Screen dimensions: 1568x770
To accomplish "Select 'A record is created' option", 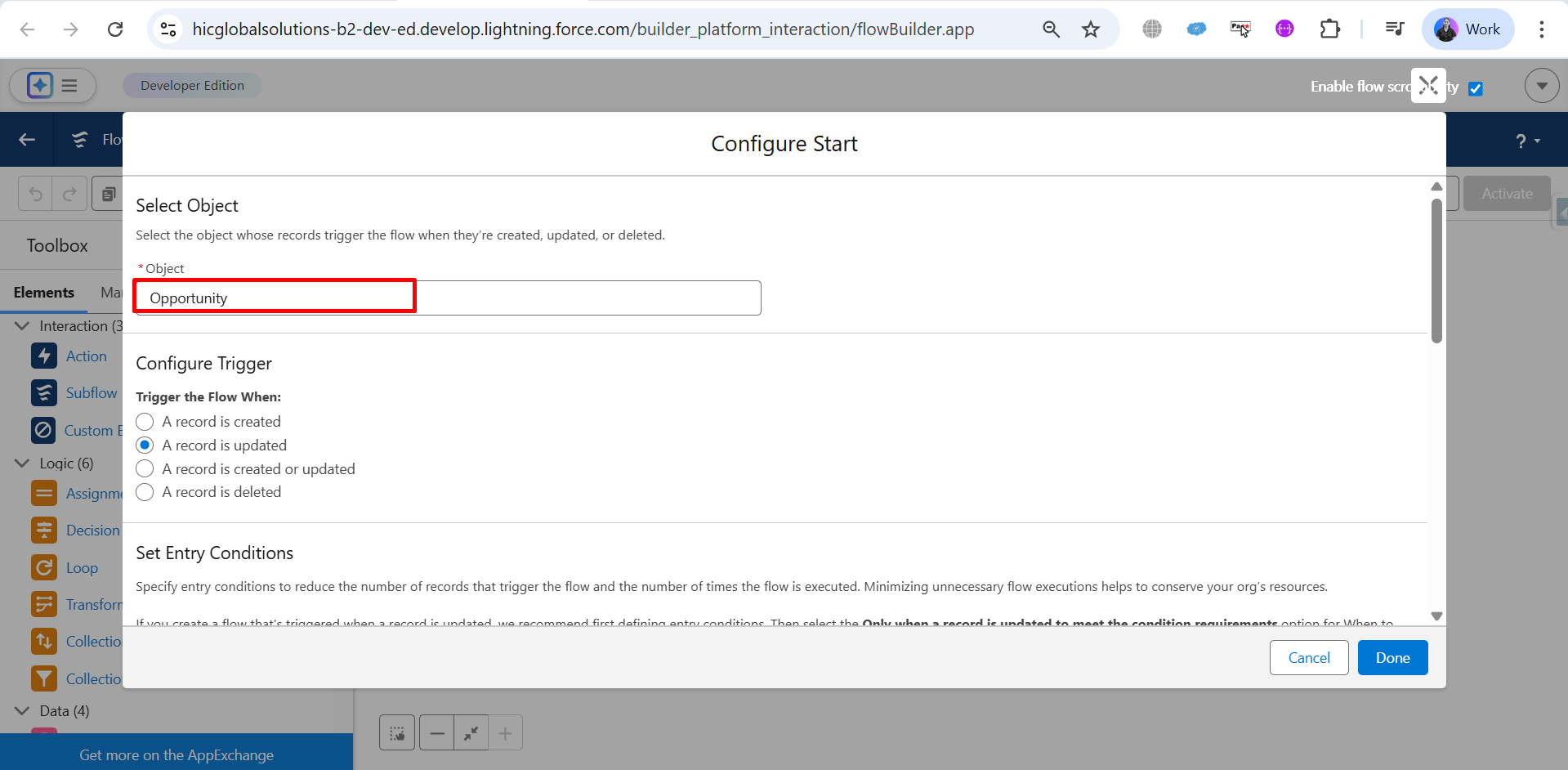I will [145, 422].
